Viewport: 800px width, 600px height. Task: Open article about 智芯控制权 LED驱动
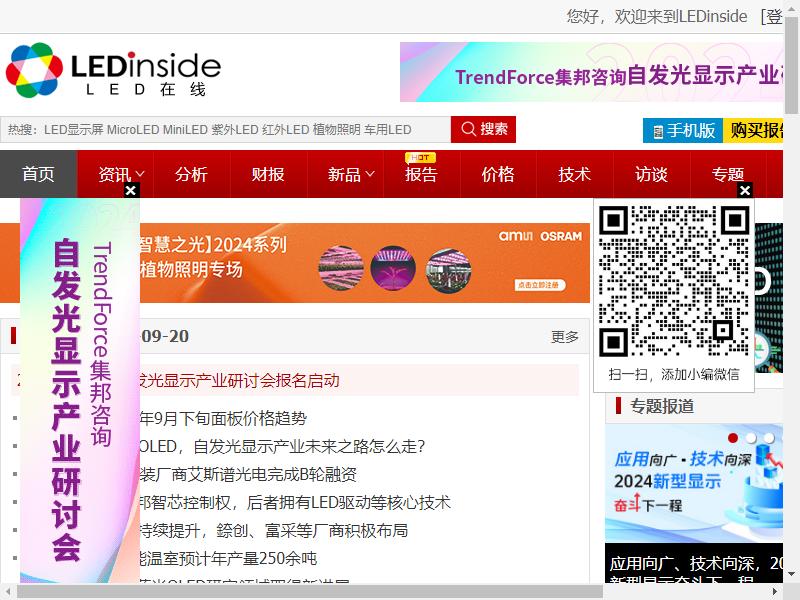tap(295, 503)
